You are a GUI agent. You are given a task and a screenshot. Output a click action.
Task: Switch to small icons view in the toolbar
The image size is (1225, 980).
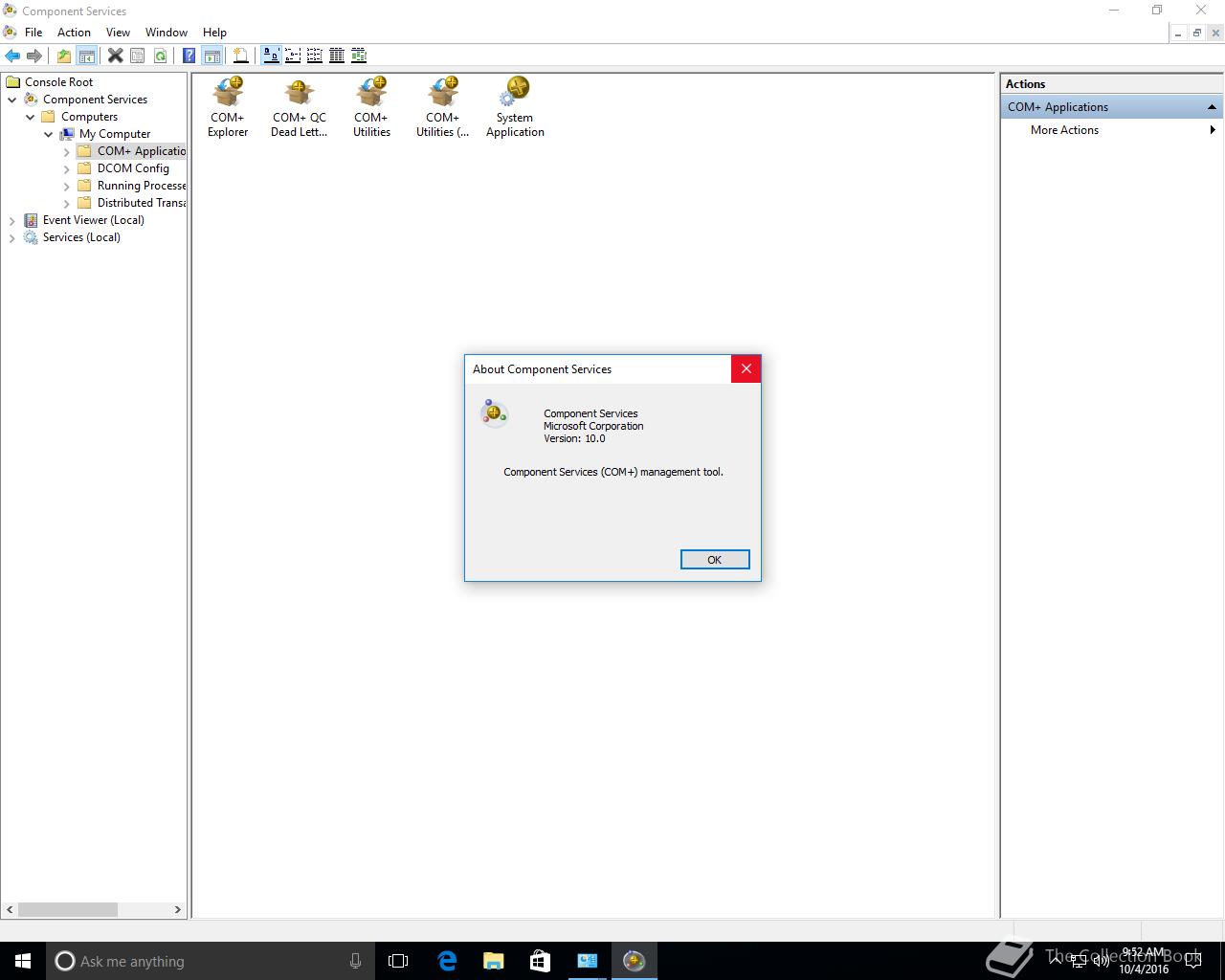[x=293, y=56]
